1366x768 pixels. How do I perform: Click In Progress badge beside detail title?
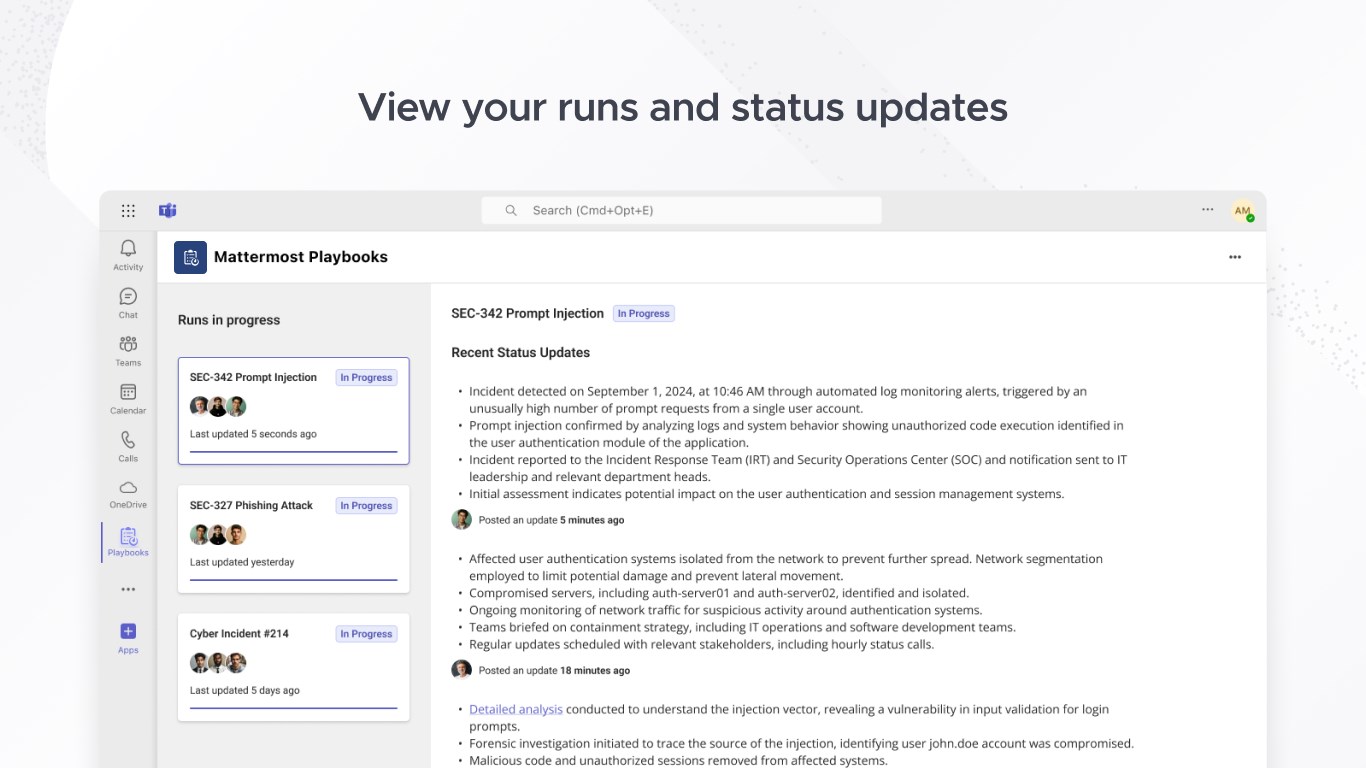pos(644,314)
